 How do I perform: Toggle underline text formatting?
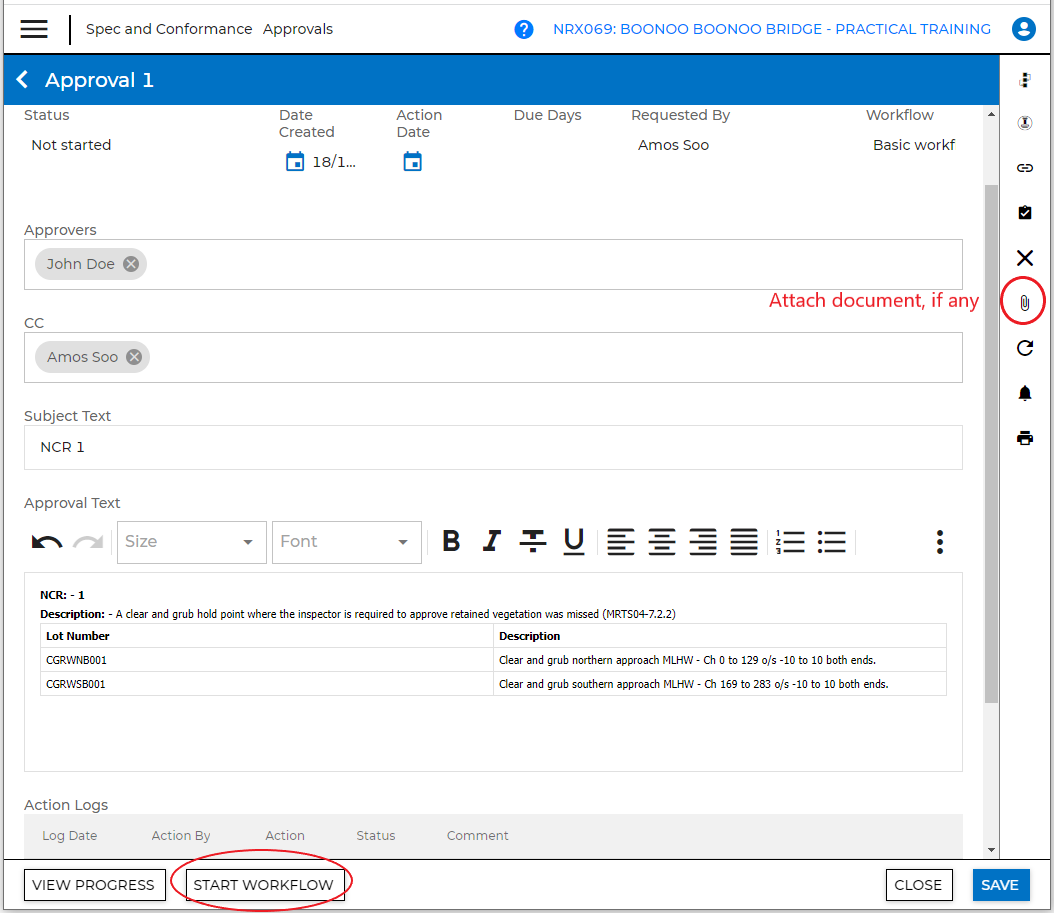click(573, 542)
